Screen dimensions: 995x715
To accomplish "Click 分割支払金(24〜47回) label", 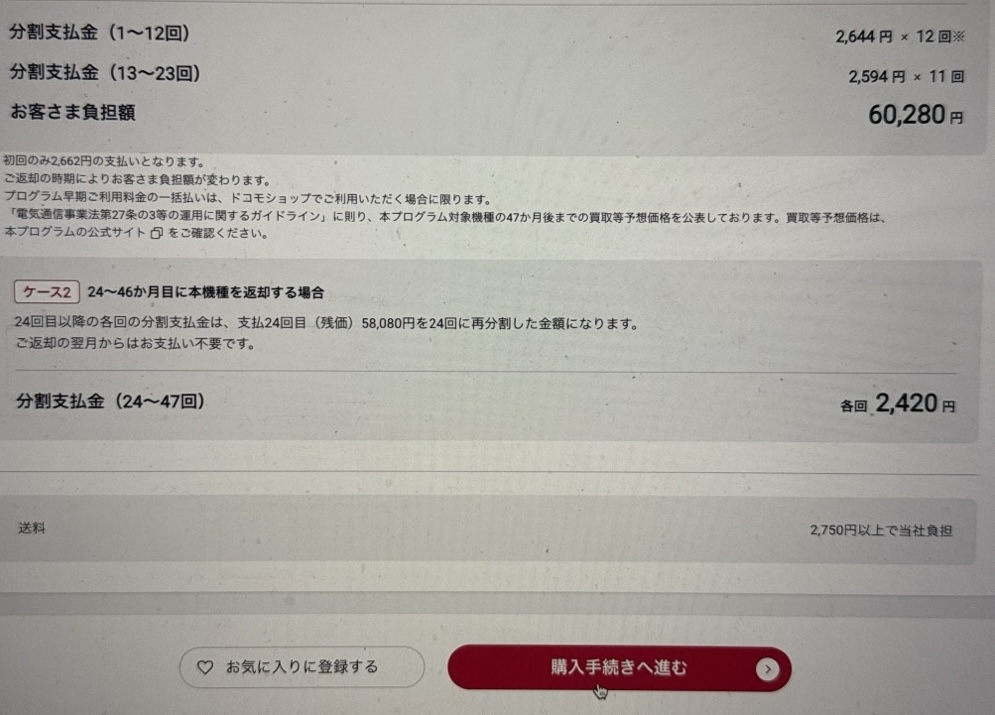I will (110, 401).
